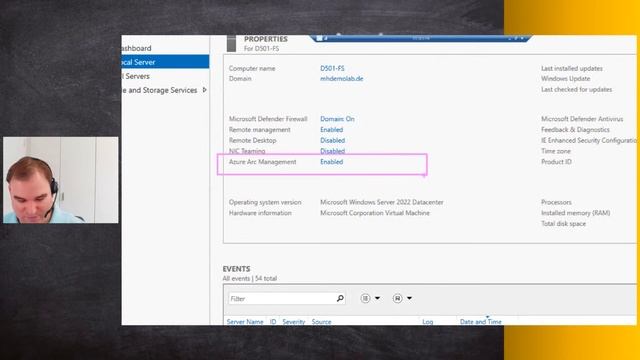Image resolution: width=640 pixels, height=360 pixels.
Task: Sort events by Severity column
Action: (x=293, y=322)
